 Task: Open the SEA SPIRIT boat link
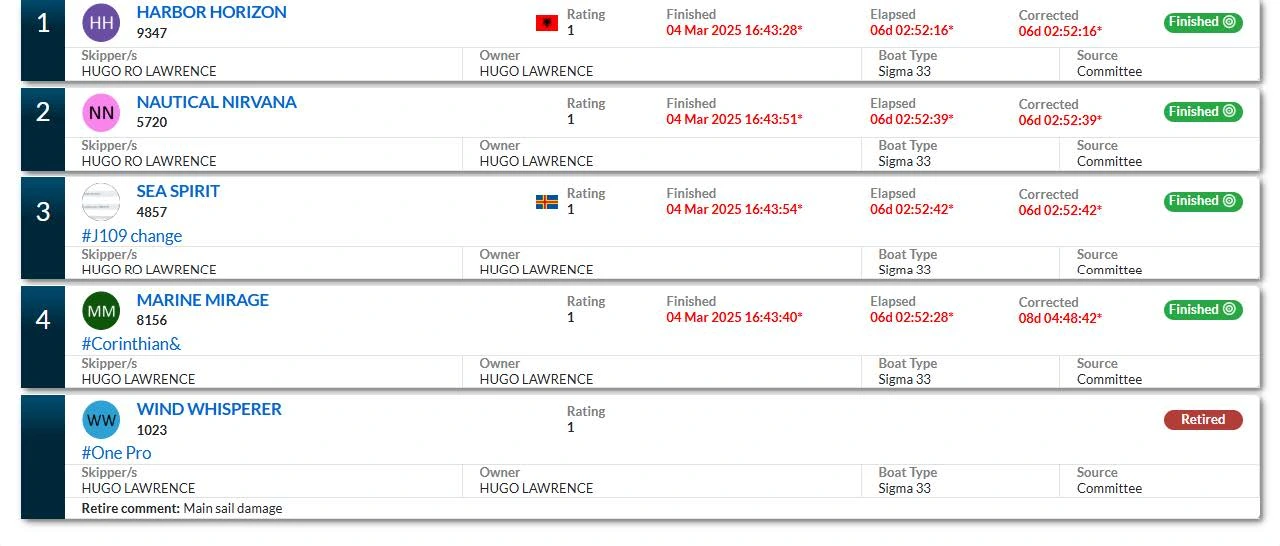pyautogui.click(x=178, y=191)
